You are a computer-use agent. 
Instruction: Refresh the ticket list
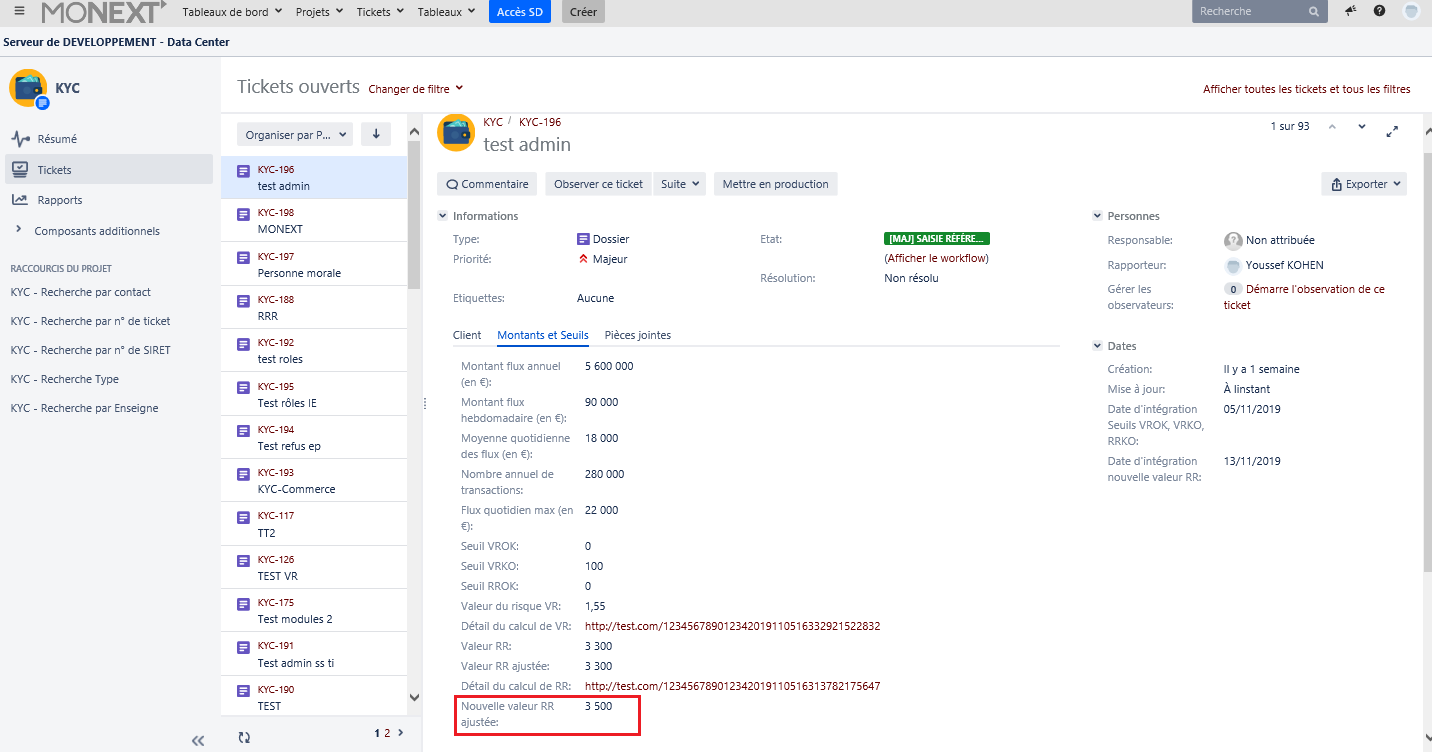click(244, 737)
